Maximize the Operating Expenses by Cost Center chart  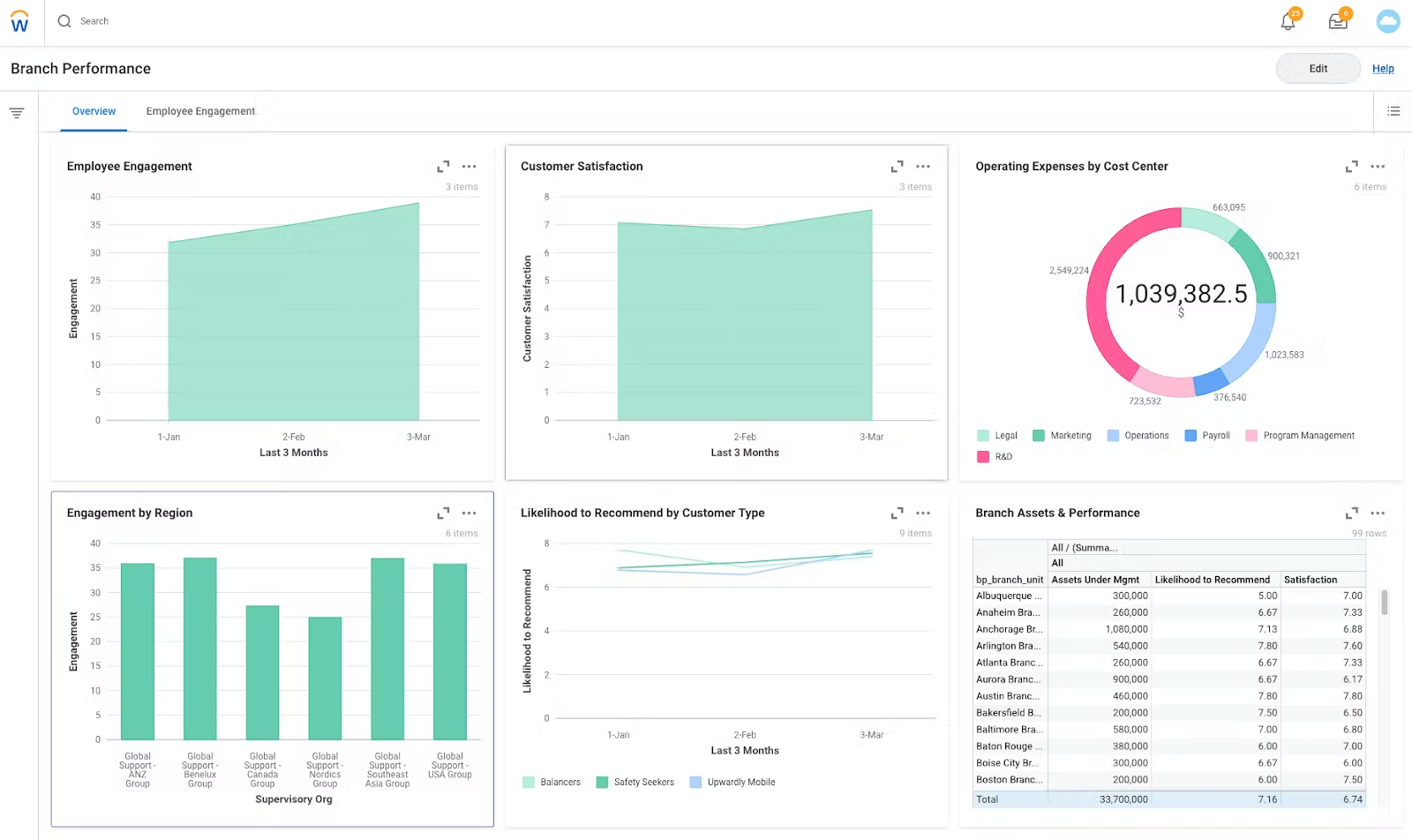point(1351,167)
